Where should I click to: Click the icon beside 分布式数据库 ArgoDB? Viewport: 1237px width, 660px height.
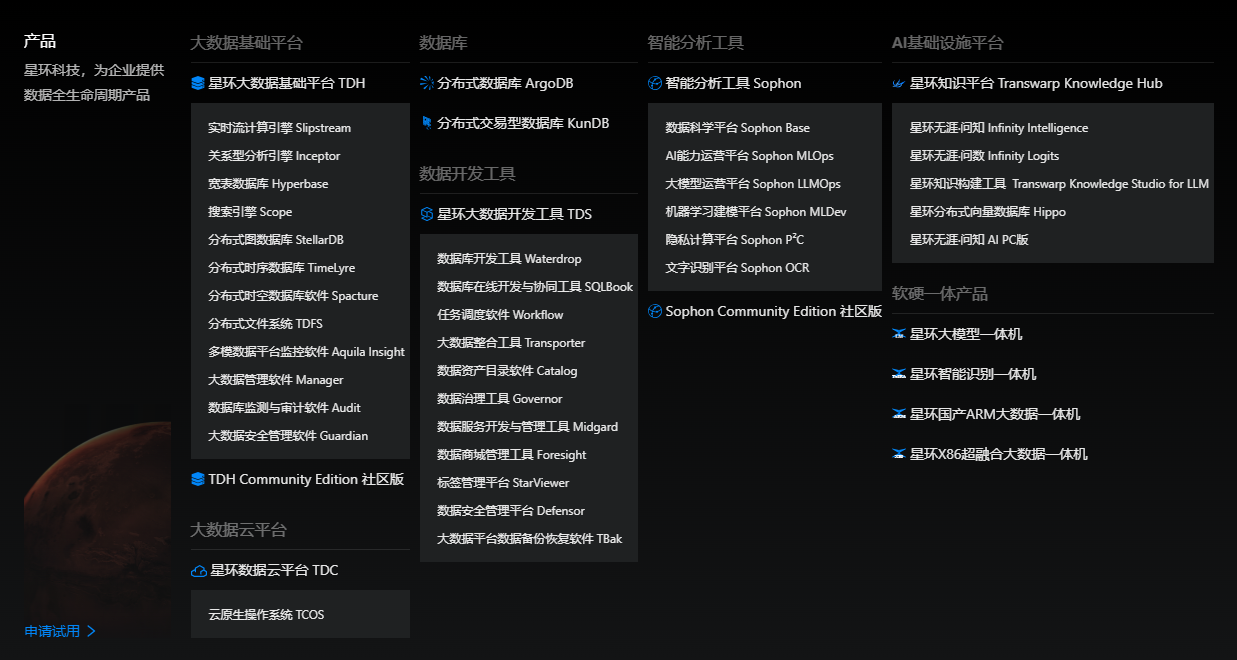pyautogui.click(x=427, y=84)
